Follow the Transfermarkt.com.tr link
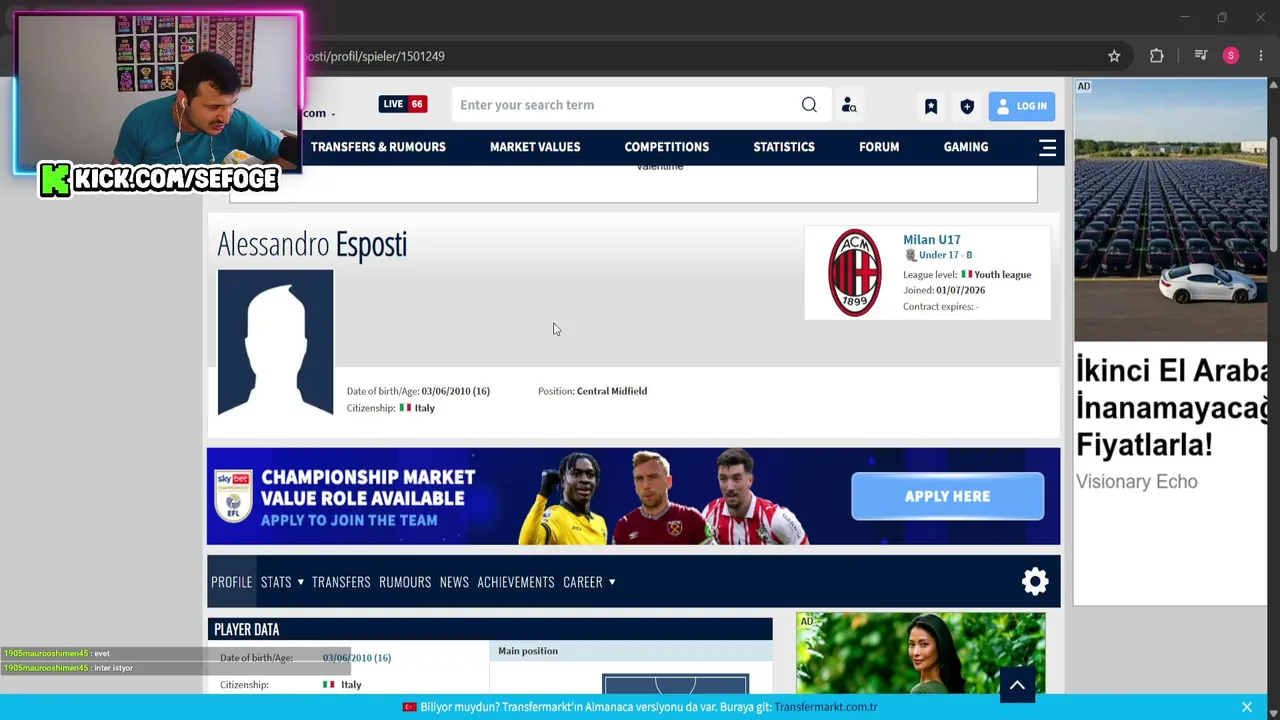 pos(826,707)
